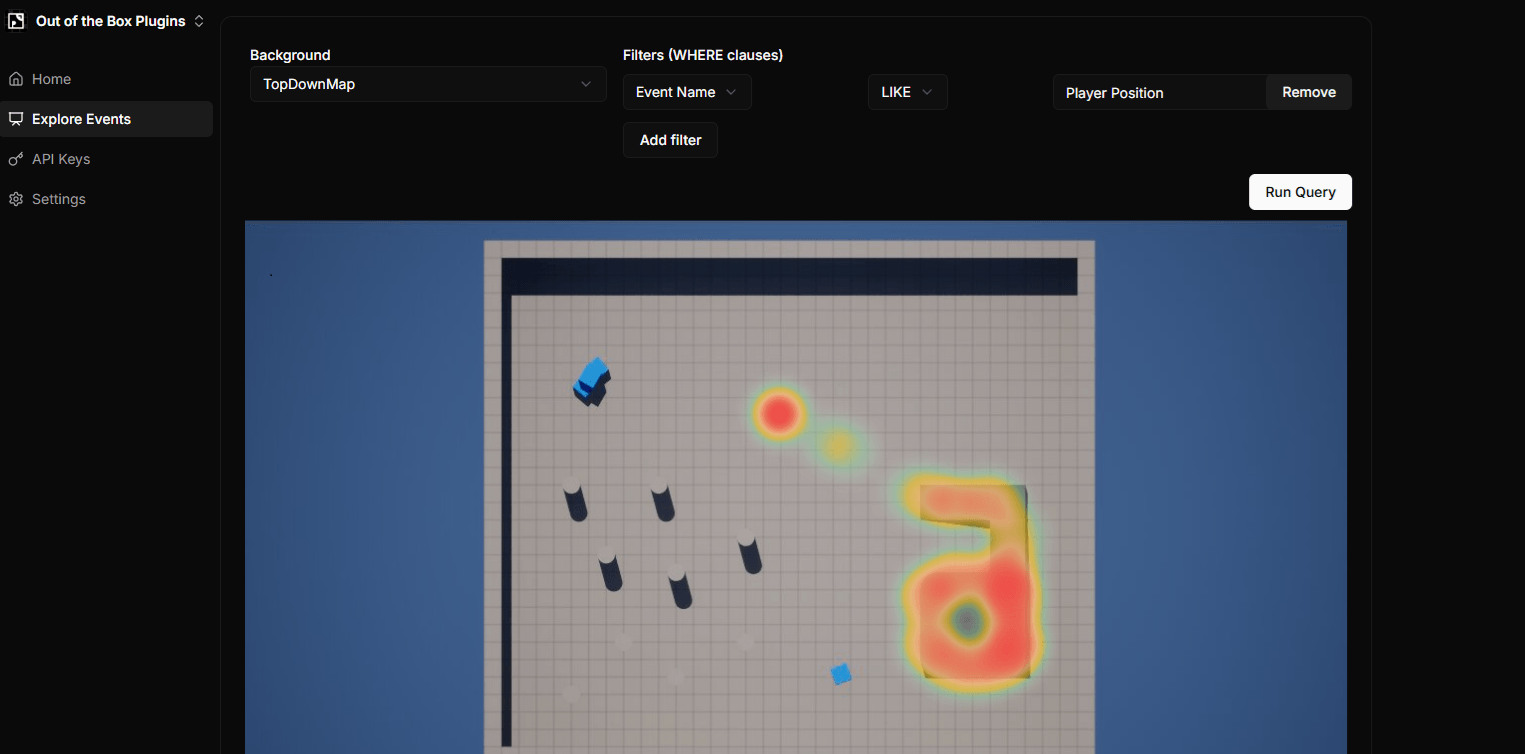This screenshot has height=754, width=1525.
Task: Open the Event Name filter dropdown
Action: coord(687,92)
